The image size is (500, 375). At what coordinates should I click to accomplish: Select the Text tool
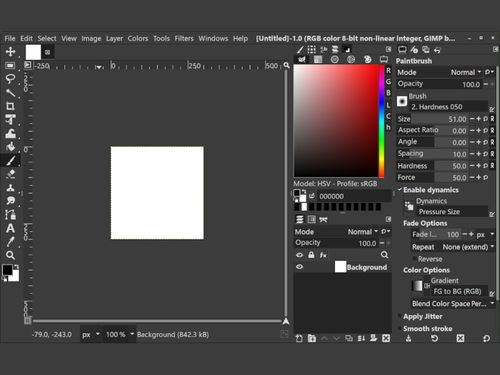10,228
